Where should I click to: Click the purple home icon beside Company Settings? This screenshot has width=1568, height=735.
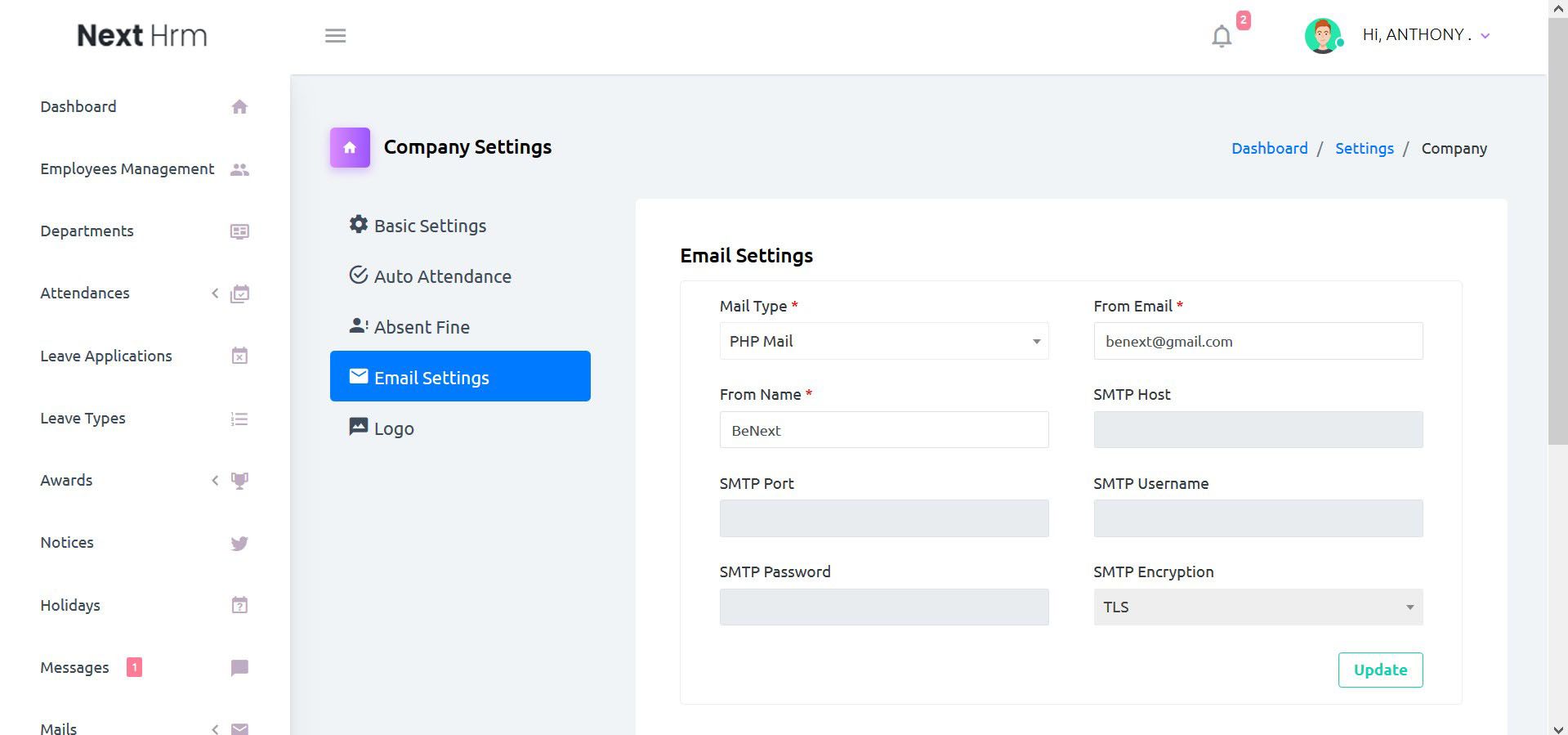(x=350, y=148)
